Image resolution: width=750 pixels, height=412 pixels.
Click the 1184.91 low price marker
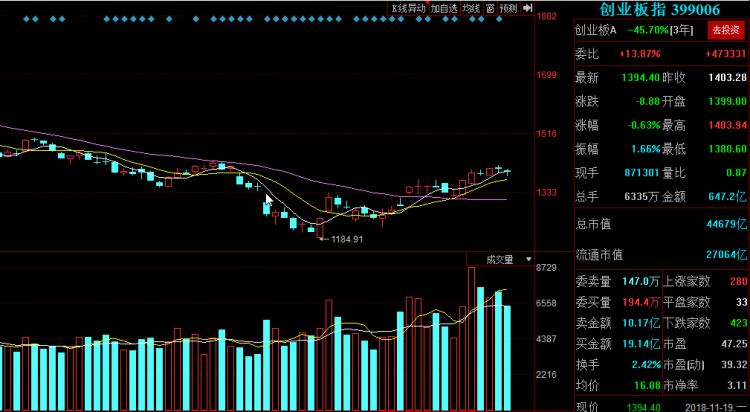pyautogui.click(x=345, y=239)
